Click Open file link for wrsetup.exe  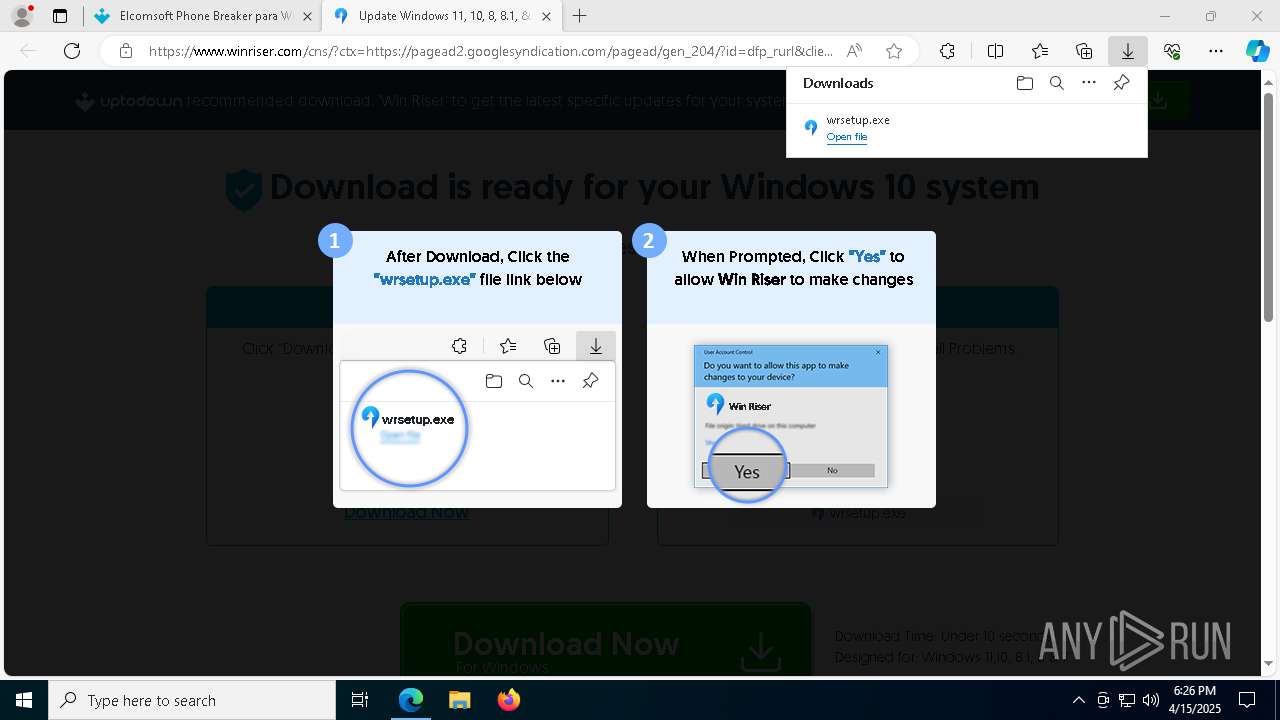tap(846, 137)
